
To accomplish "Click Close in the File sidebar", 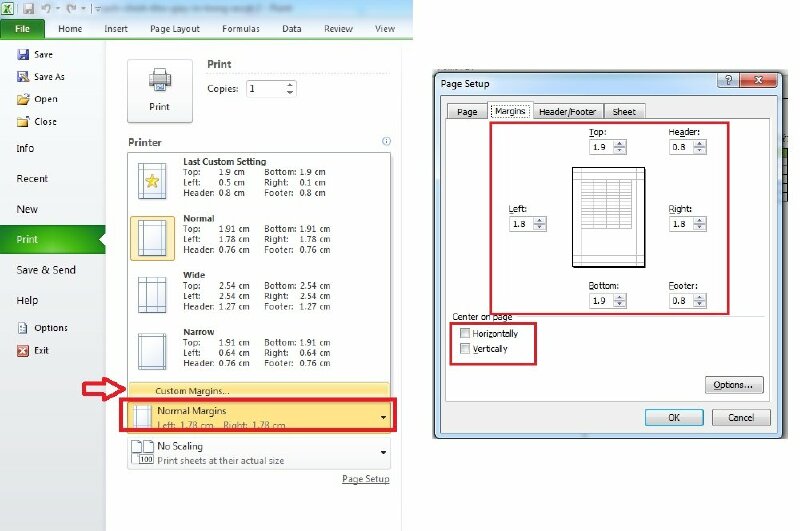I will coord(37,121).
